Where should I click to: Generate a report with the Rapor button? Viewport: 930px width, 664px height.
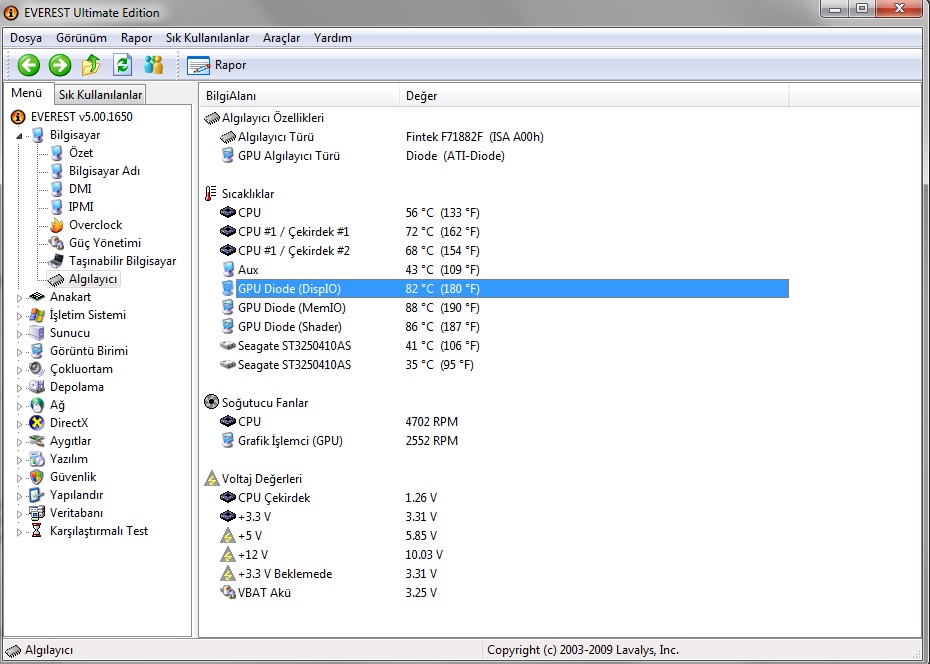[216, 65]
